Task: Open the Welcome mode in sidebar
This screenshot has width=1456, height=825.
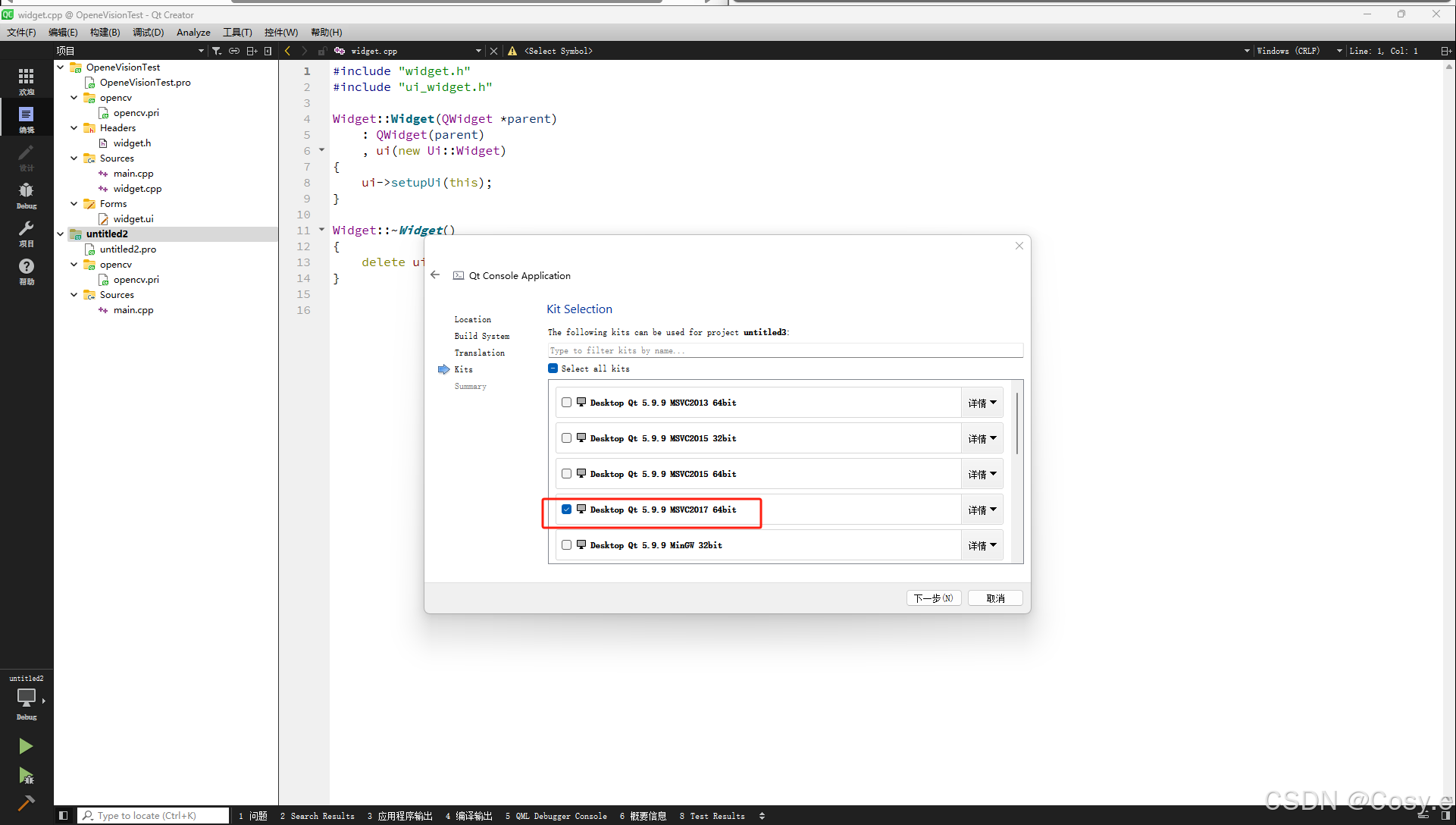Action: point(26,80)
